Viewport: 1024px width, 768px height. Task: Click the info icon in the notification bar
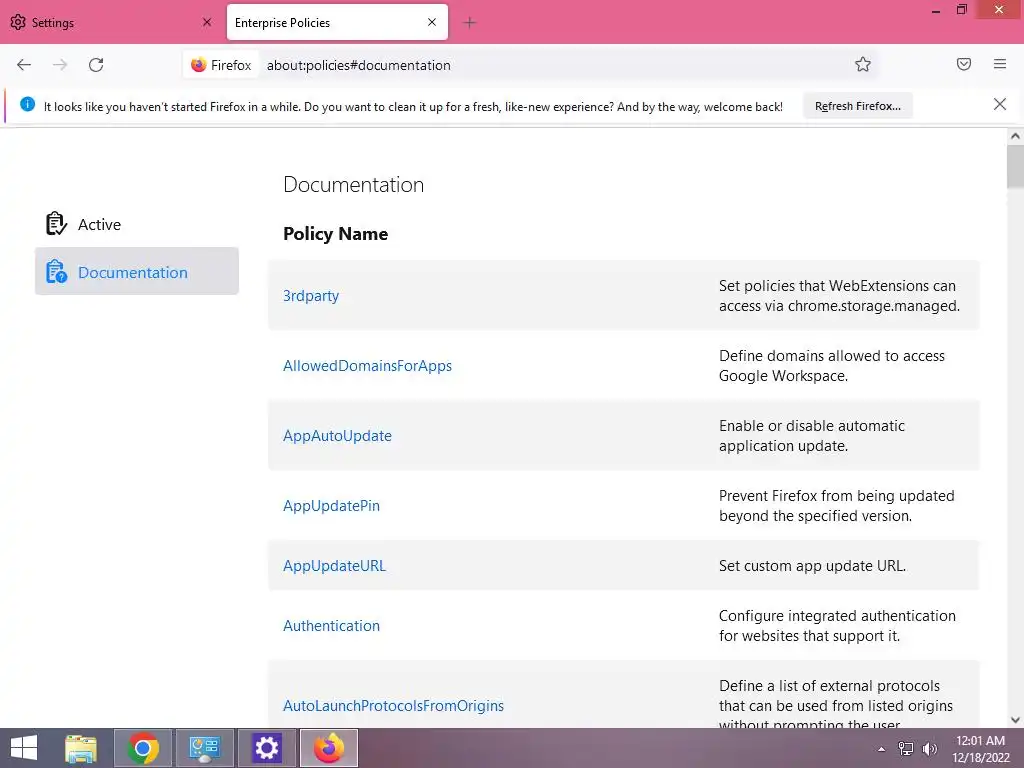click(x=27, y=104)
